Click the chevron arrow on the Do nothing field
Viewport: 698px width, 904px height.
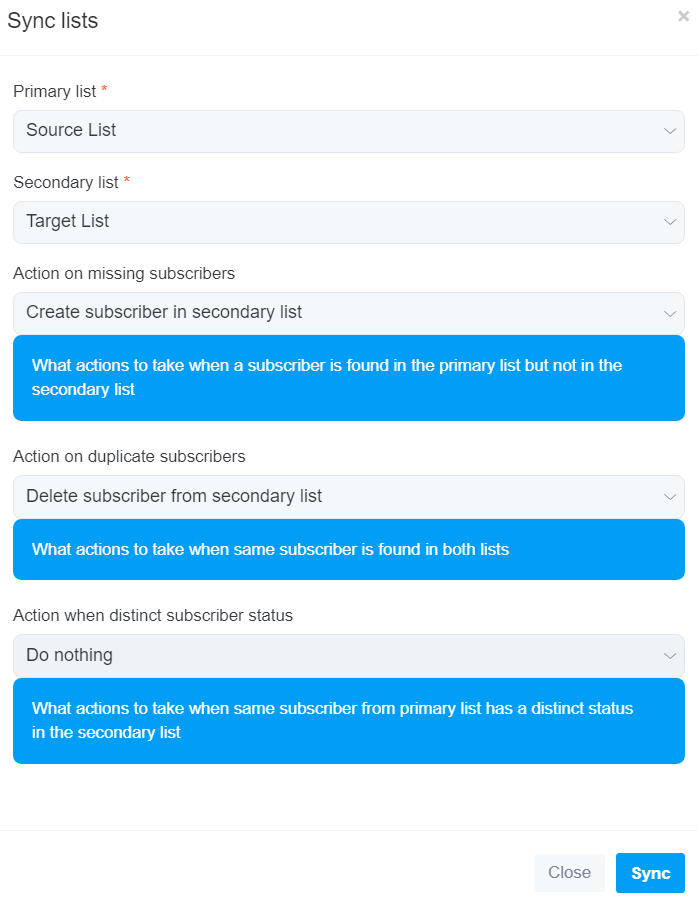(x=670, y=656)
